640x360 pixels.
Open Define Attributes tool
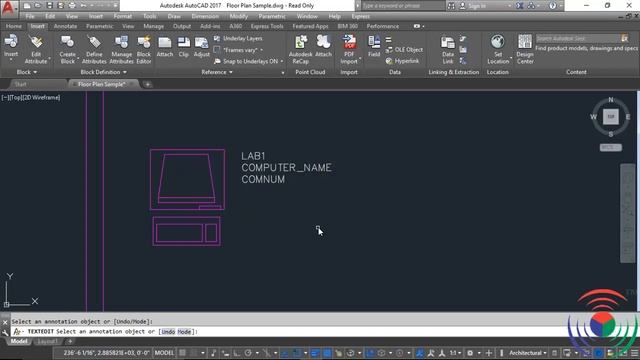point(94,49)
